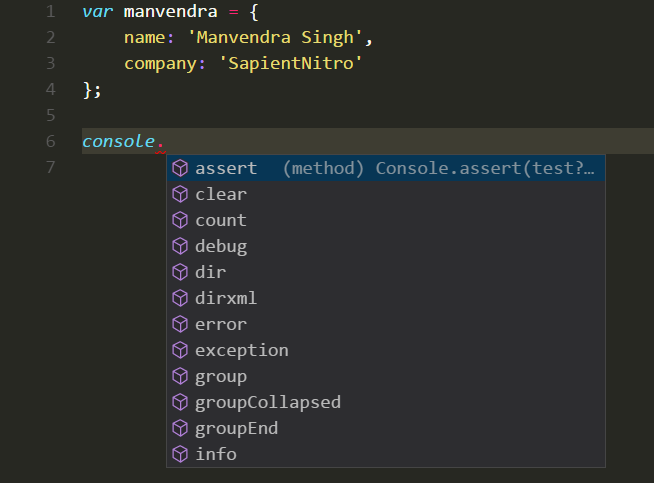
Task: Click the manvendra variable name
Action: tap(171, 12)
